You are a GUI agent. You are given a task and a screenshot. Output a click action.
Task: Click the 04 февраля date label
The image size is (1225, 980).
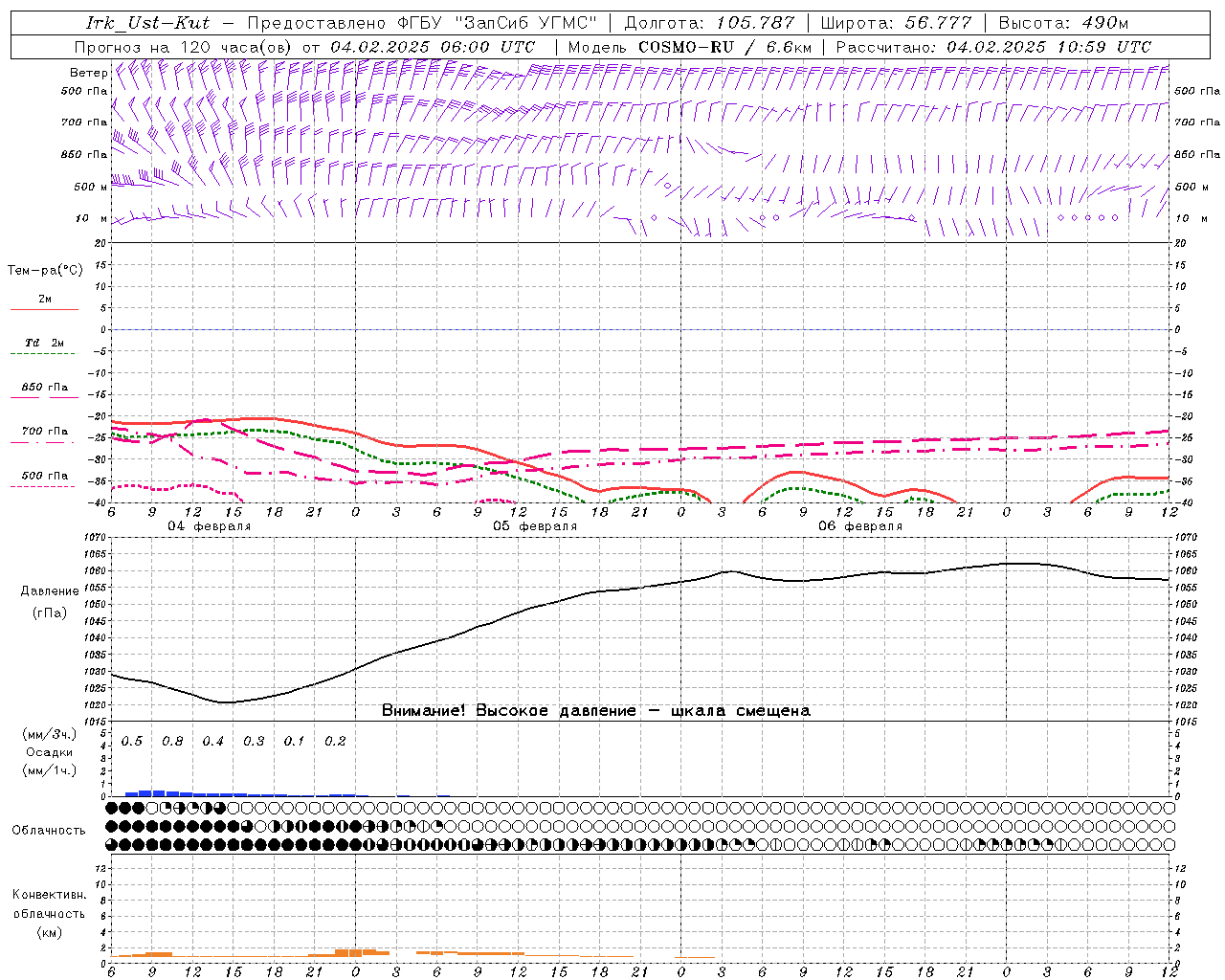209,526
